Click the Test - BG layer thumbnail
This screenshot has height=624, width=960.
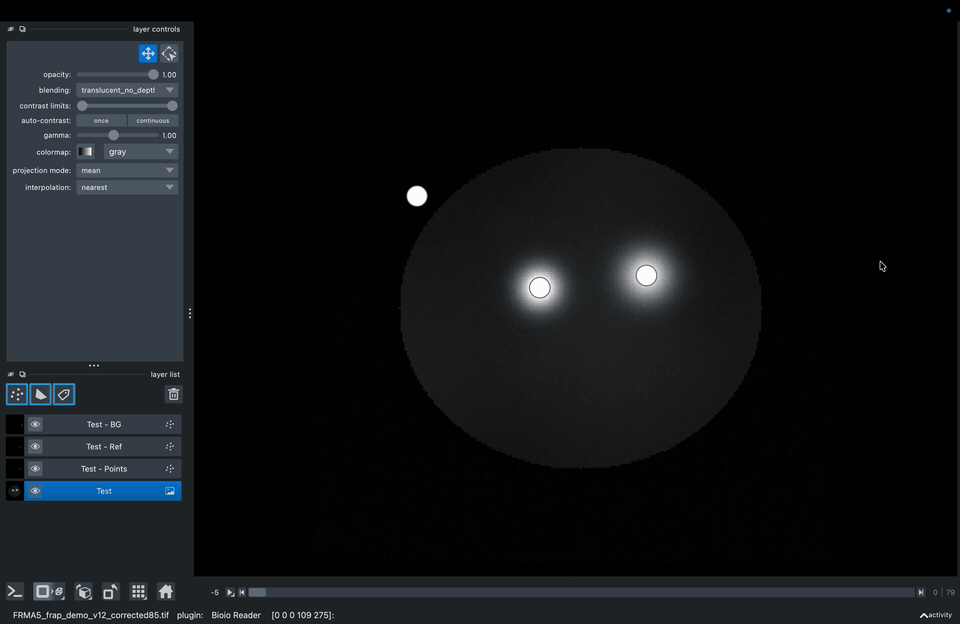pos(15,424)
